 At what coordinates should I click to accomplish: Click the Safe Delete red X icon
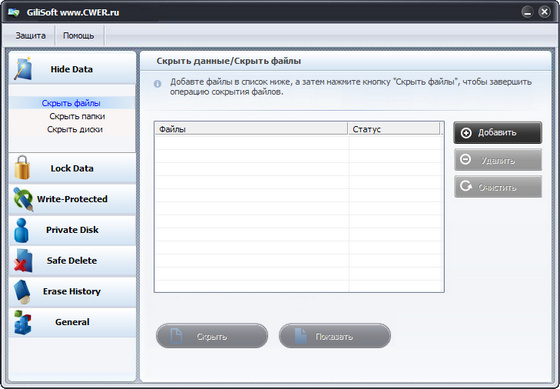24,261
